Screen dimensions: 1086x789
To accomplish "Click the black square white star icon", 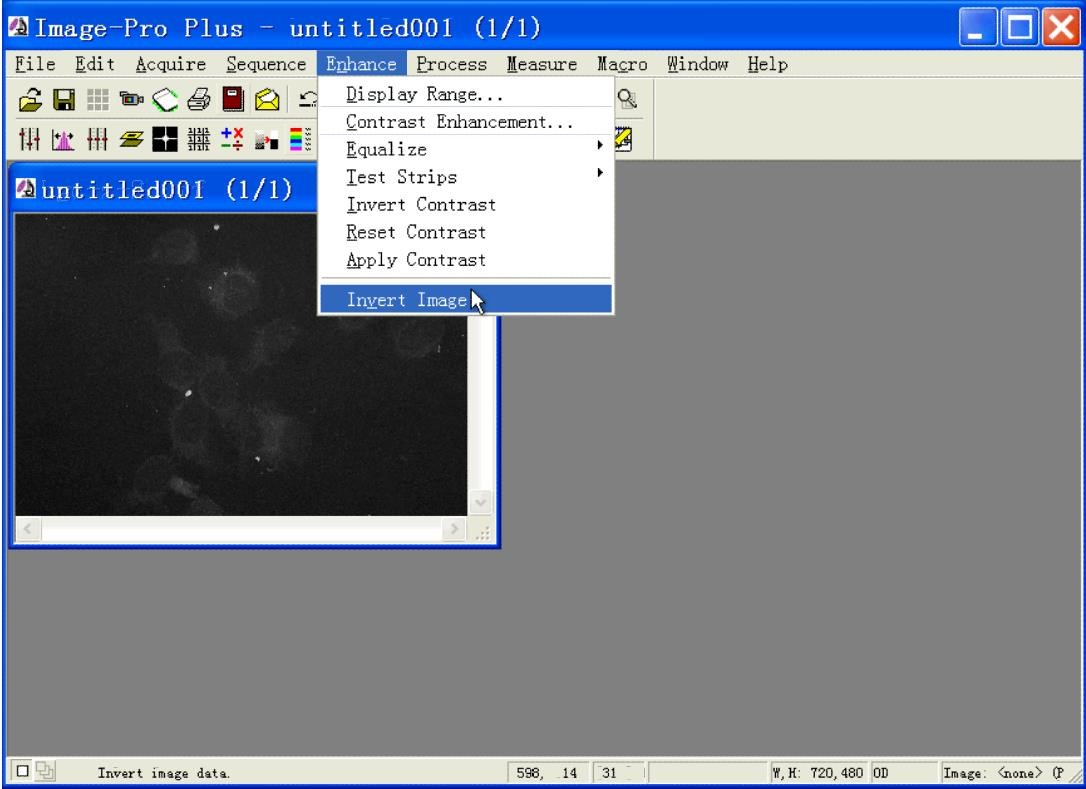I will click(165, 139).
